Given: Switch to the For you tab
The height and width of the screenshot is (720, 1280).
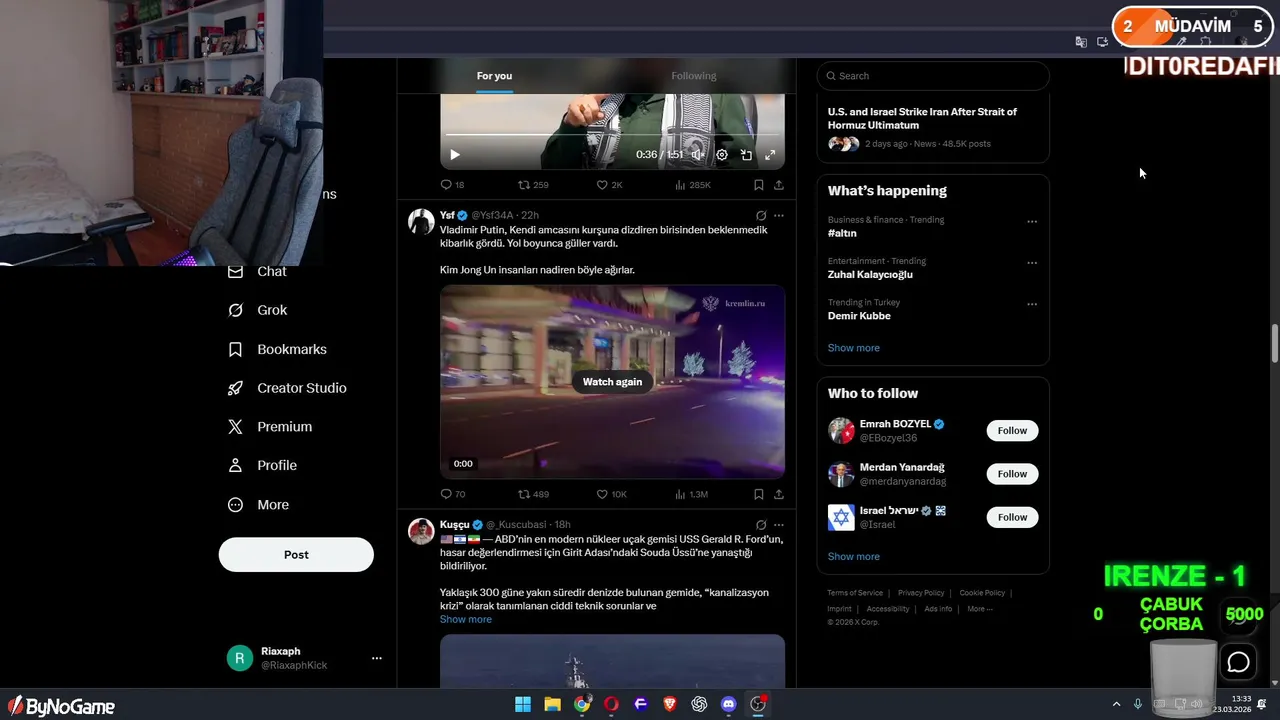Looking at the screenshot, I should point(494,76).
